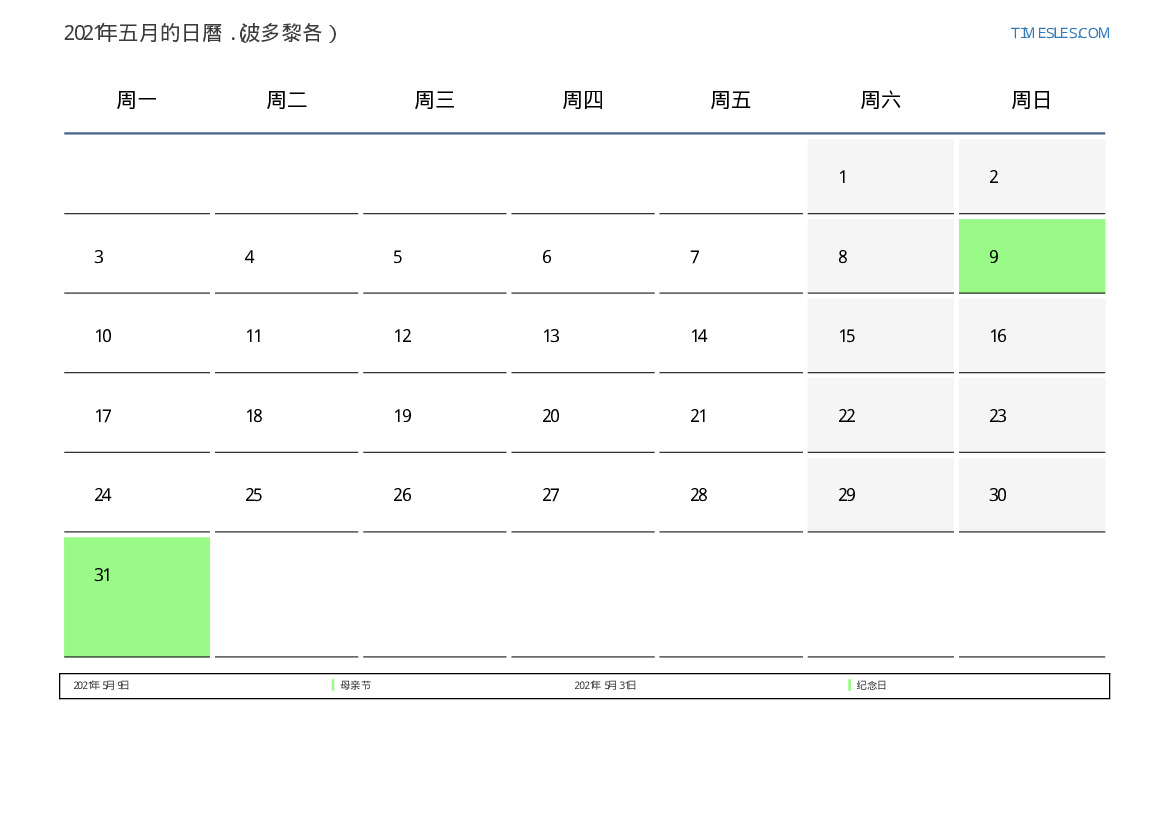This screenshot has height=827, width=1169.
Task: Select the May 31 date in legend
Action: point(605,685)
